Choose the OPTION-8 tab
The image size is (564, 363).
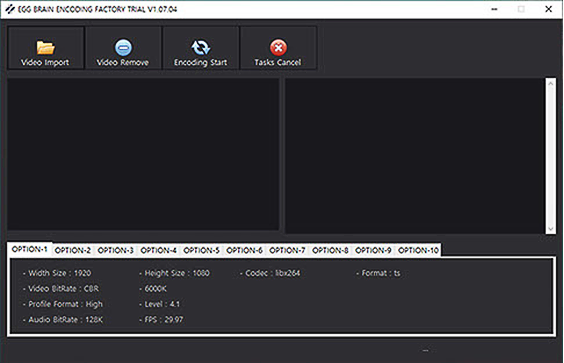tap(330, 250)
